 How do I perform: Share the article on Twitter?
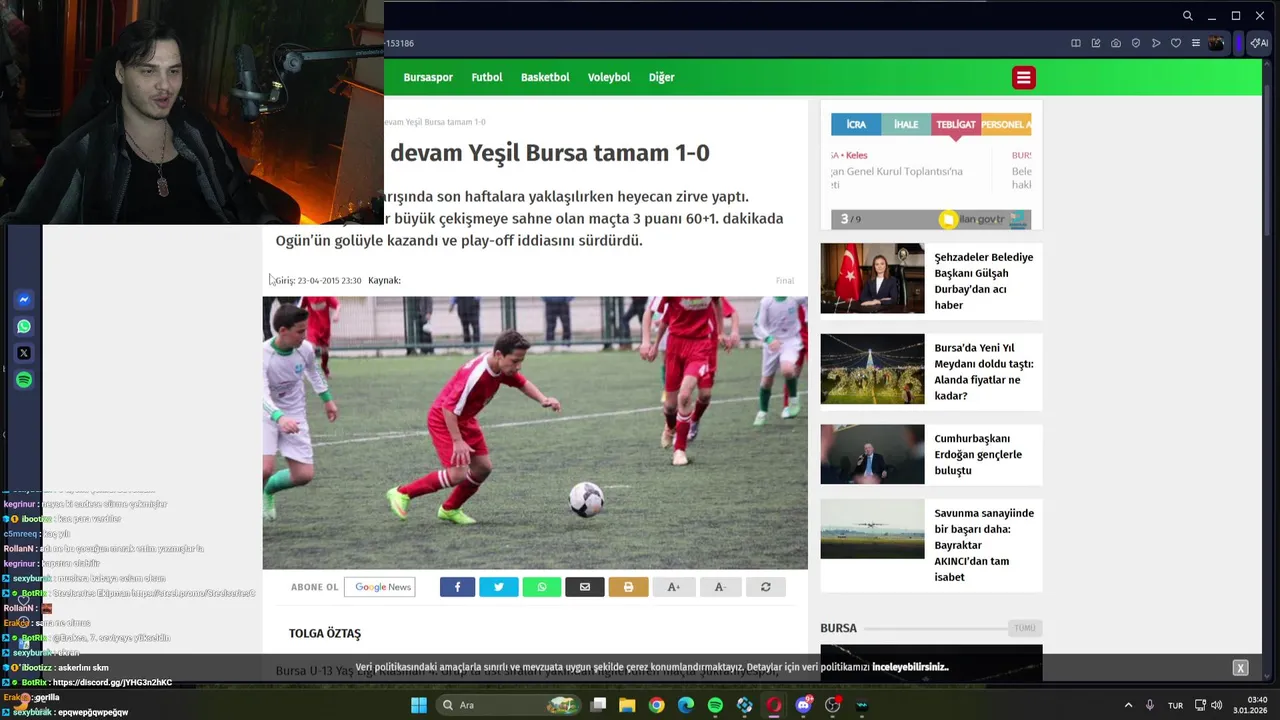pyautogui.click(x=499, y=587)
